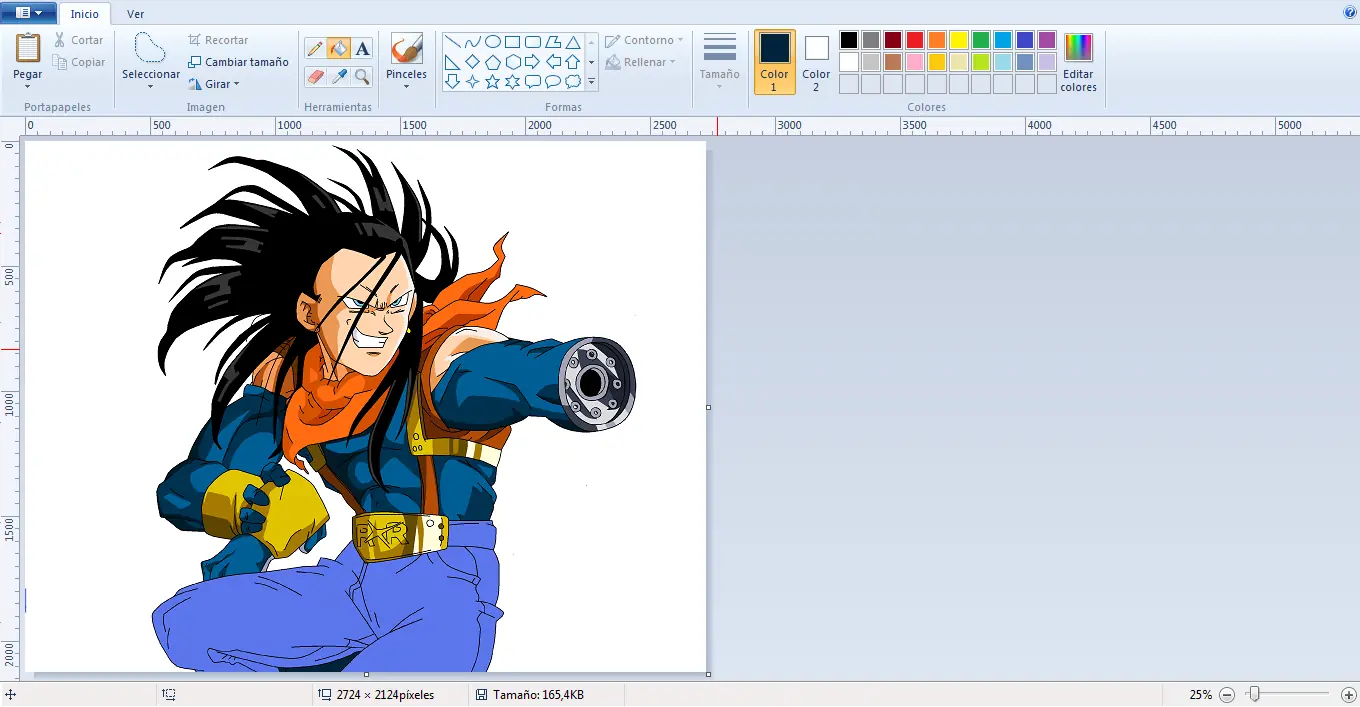Select the Pencil tool
Image resolution: width=1360 pixels, height=707 pixels.
pyautogui.click(x=315, y=48)
